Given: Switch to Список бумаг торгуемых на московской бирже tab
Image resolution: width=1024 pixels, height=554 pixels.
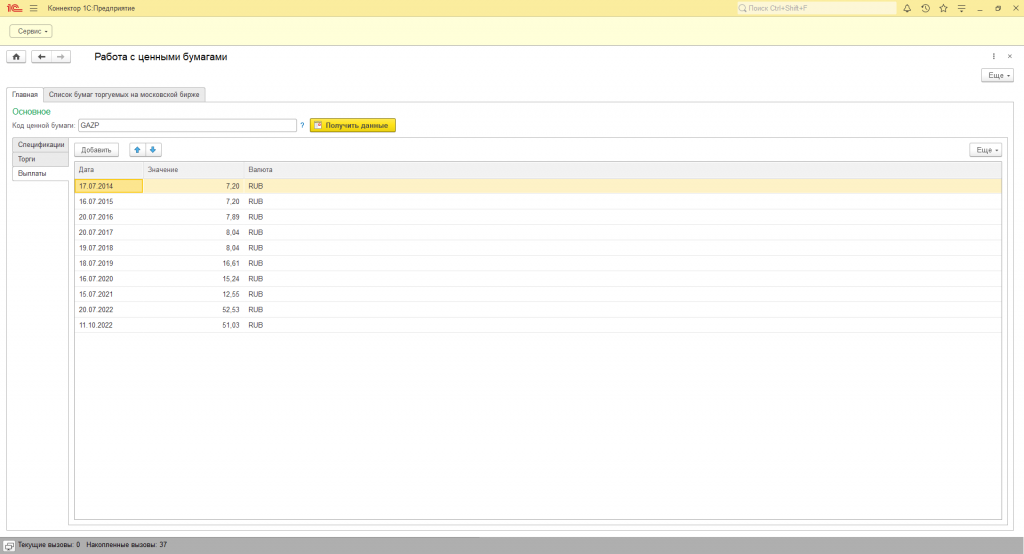Looking at the screenshot, I should (x=124, y=95).
